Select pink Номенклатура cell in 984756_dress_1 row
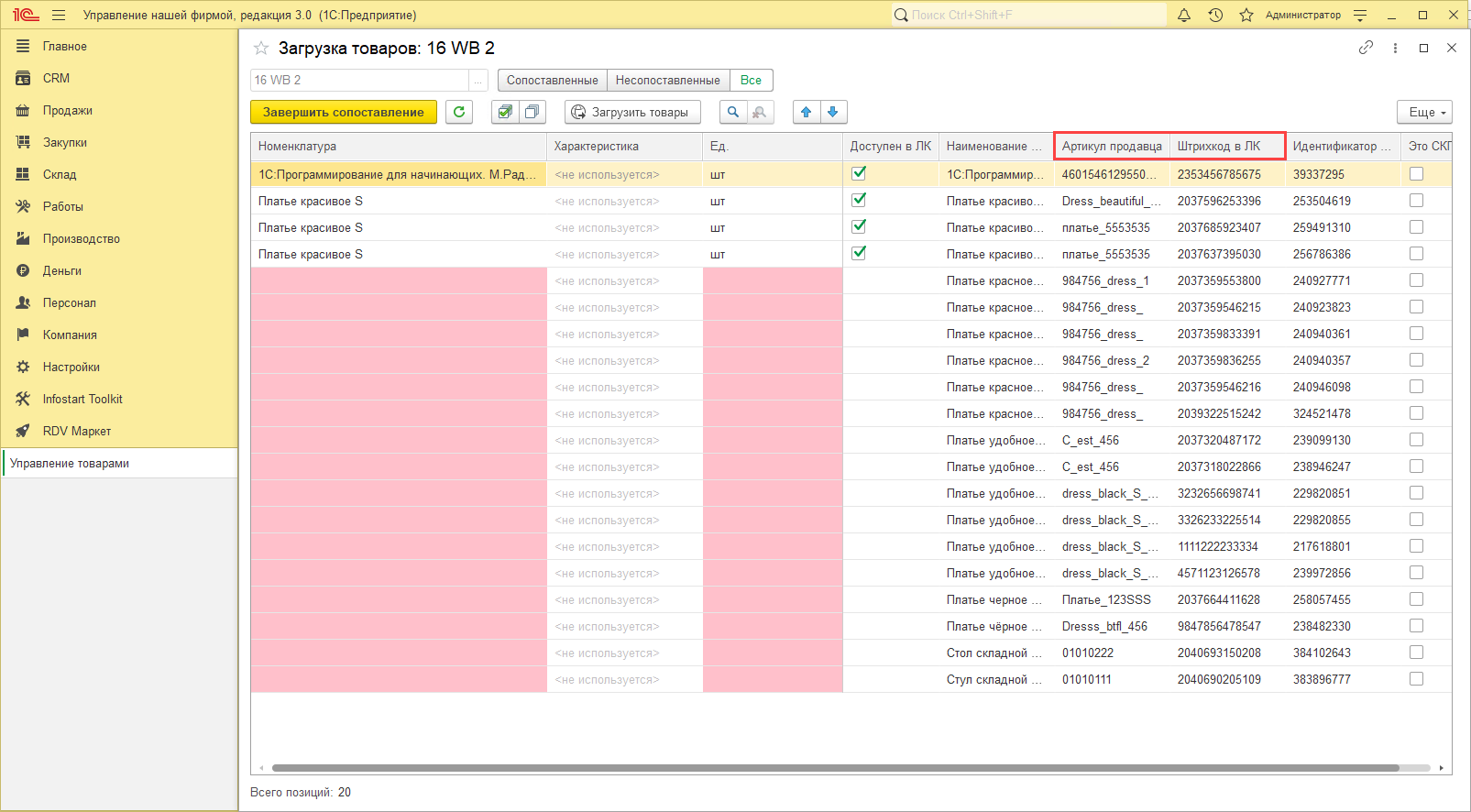Screen dimensions: 1471x812 pyautogui.click(x=399, y=280)
